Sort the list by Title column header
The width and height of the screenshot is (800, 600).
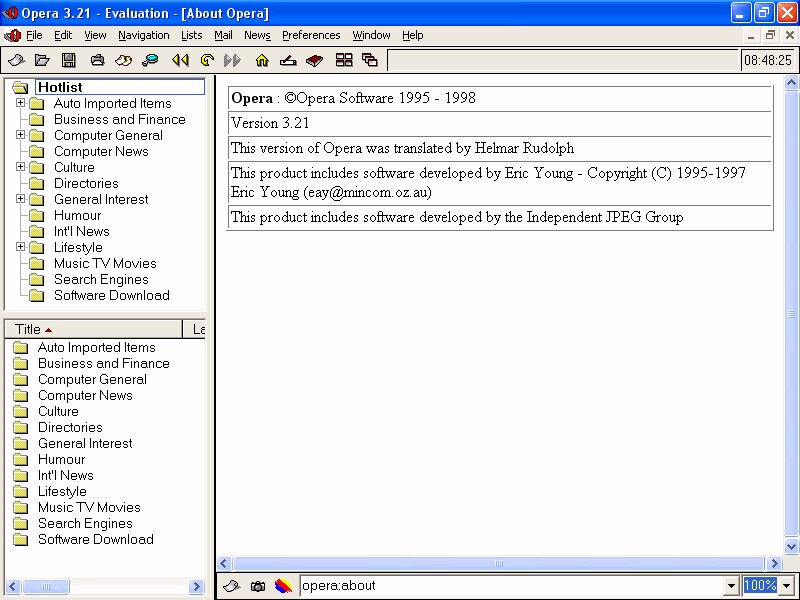(x=93, y=330)
